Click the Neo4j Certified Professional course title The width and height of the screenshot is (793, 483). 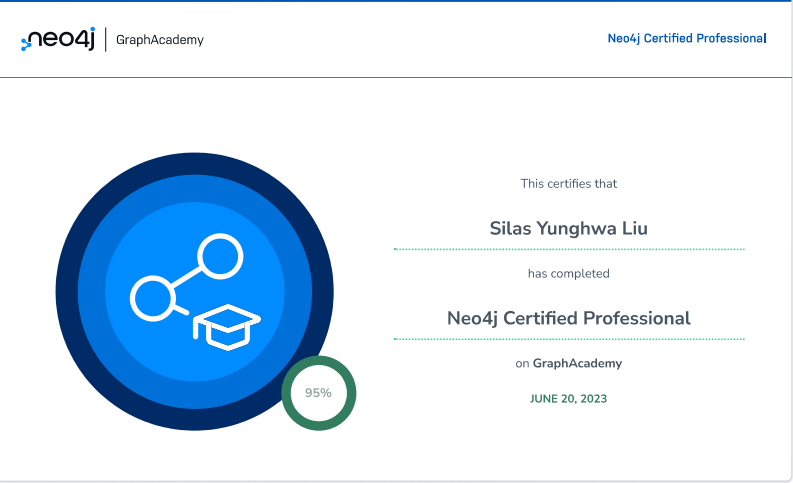click(x=569, y=318)
